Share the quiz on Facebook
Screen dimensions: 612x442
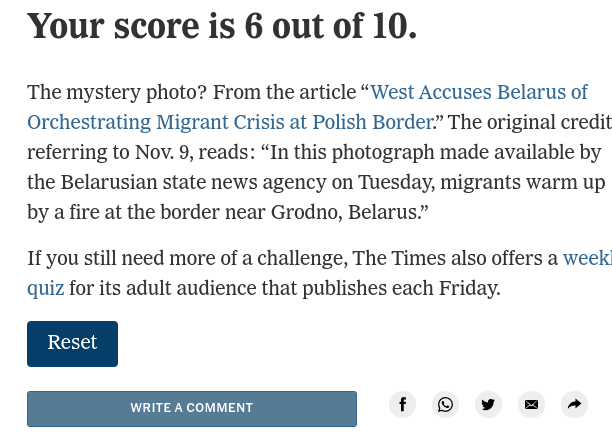click(x=402, y=405)
